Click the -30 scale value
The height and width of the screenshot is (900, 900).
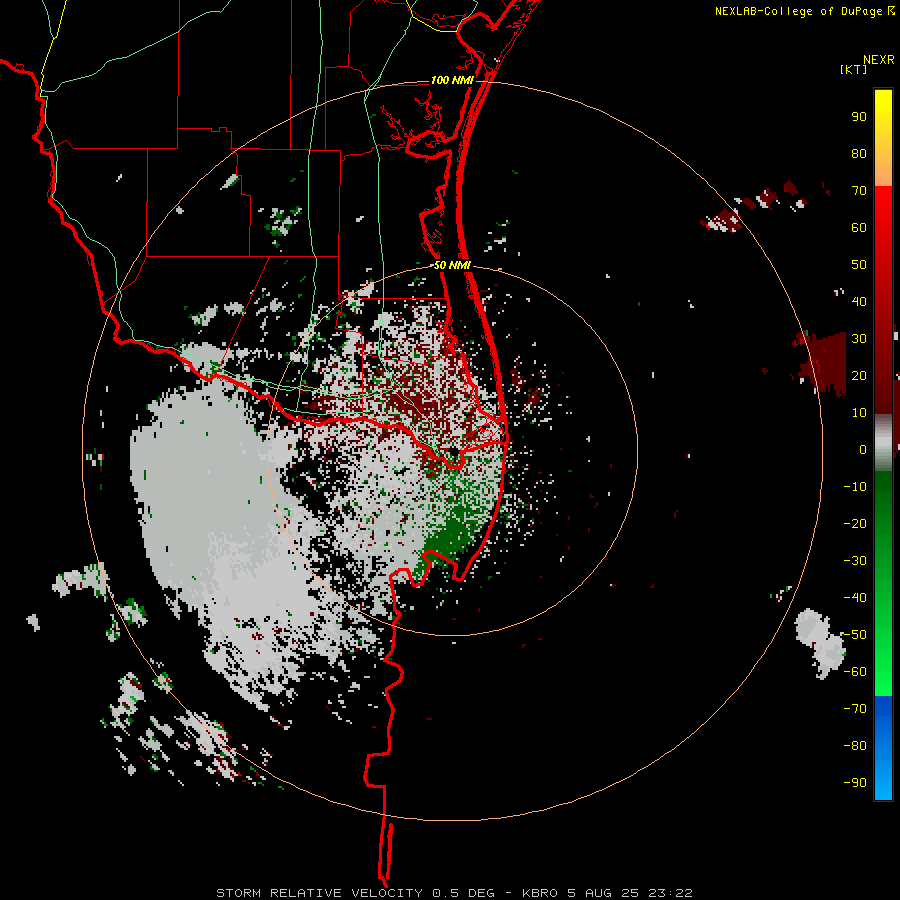click(855, 561)
